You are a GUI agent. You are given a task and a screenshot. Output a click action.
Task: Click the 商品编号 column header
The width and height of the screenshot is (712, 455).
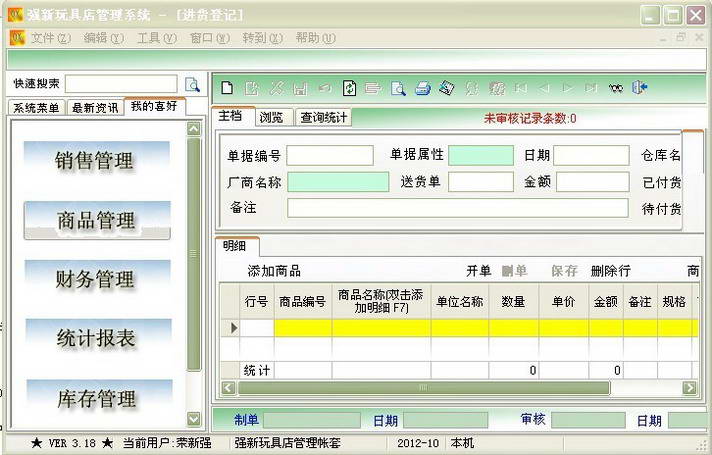(x=302, y=302)
